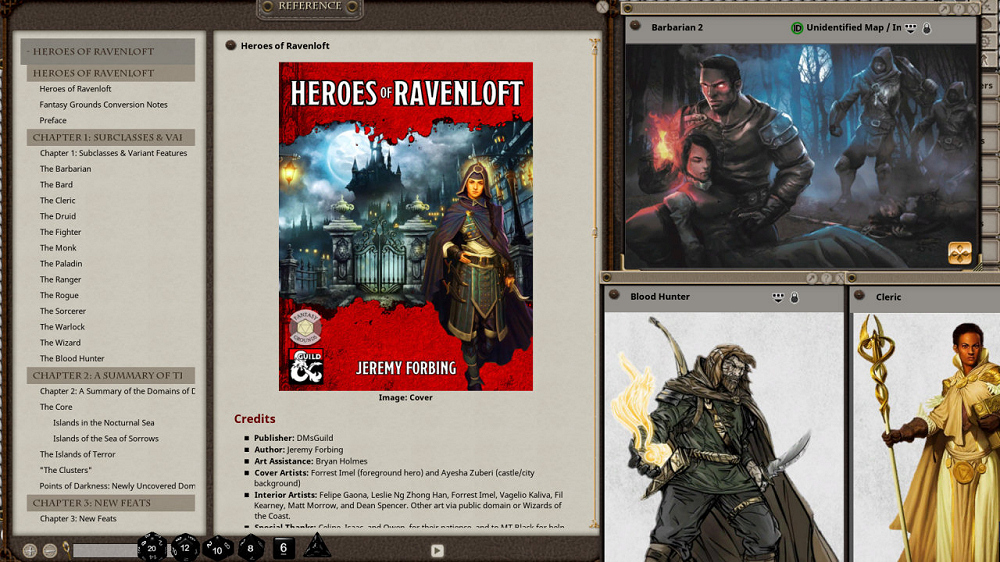This screenshot has width=1000, height=562.
Task: Click the search input field in bottom bar
Action: [x=105, y=550]
